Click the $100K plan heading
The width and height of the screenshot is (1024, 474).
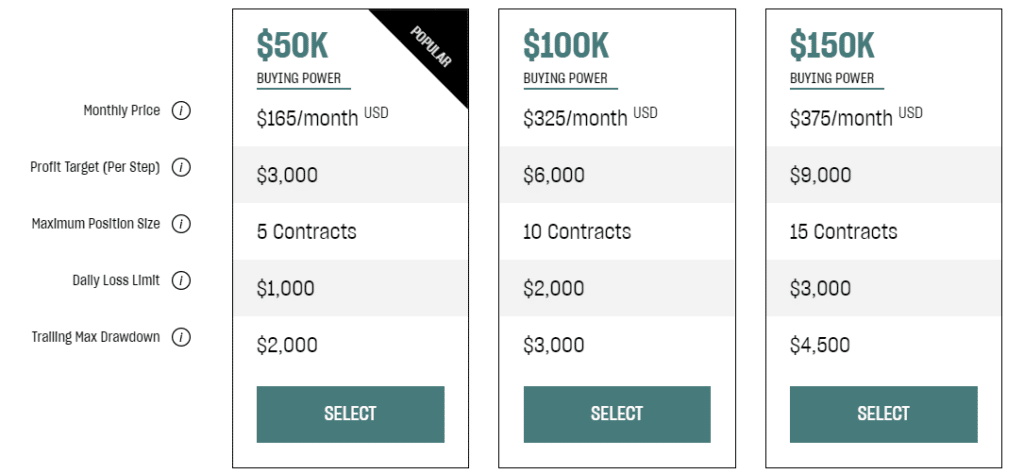(x=566, y=45)
